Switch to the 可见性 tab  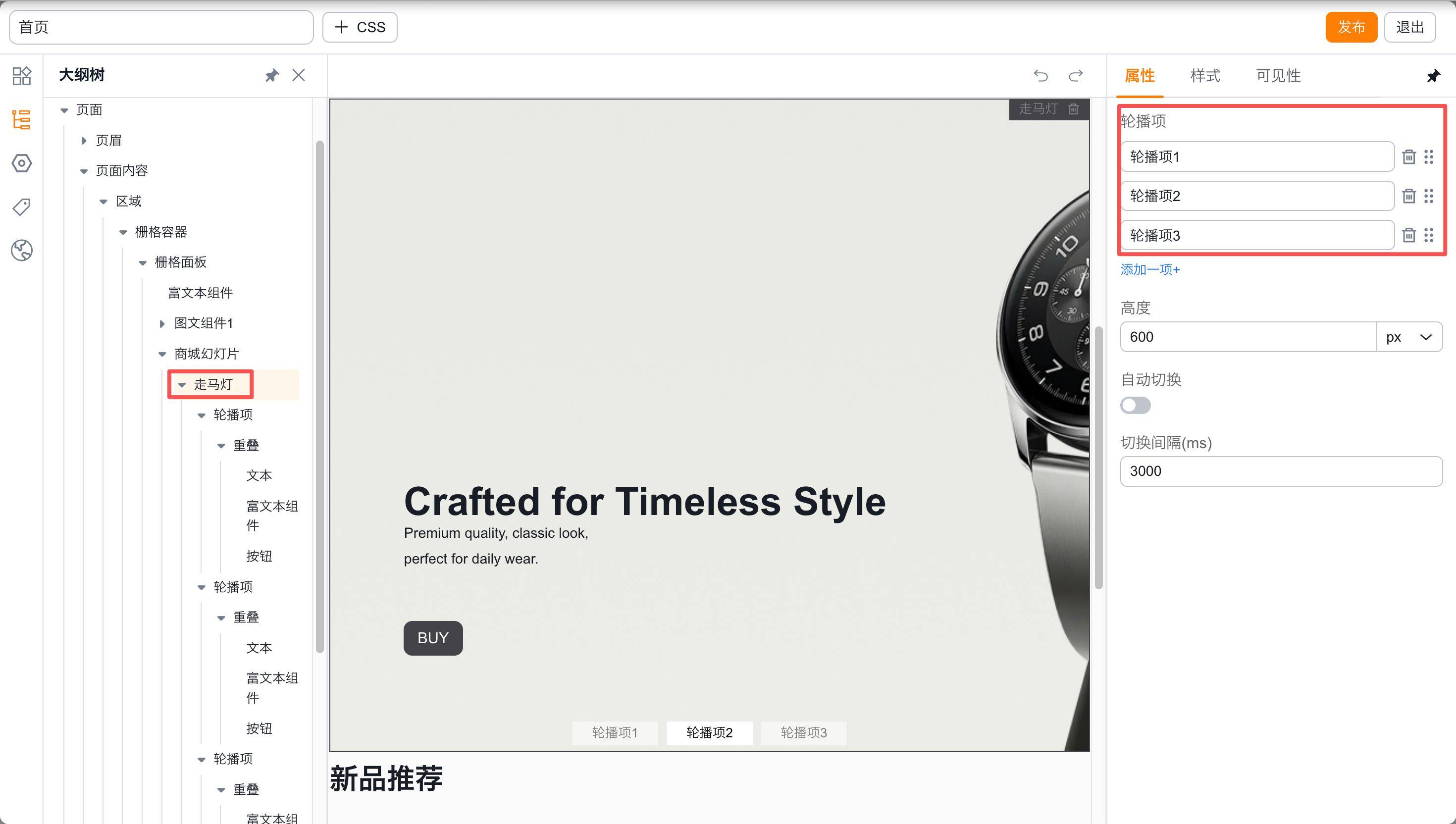pyautogui.click(x=1278, y=75)
